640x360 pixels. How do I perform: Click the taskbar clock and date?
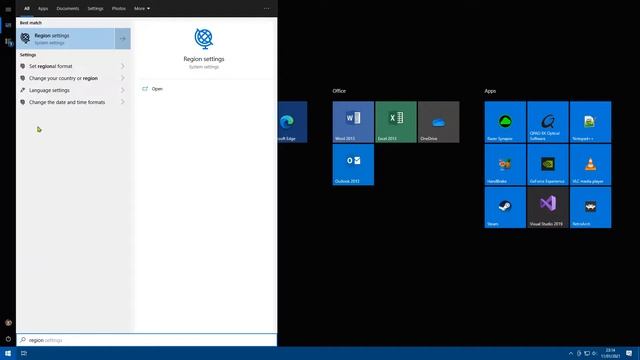click(611, 353)
